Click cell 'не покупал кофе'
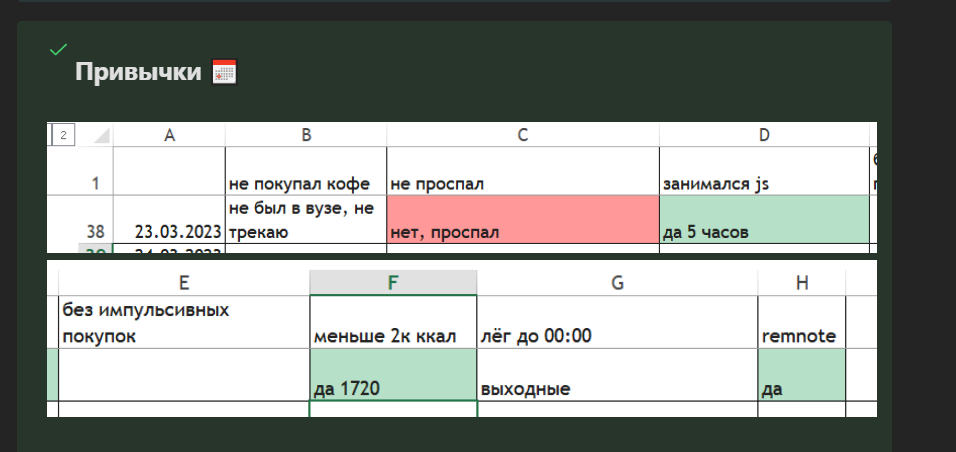Image resolution: width=956 pixels, height=452 pixels. coord(306,171)
